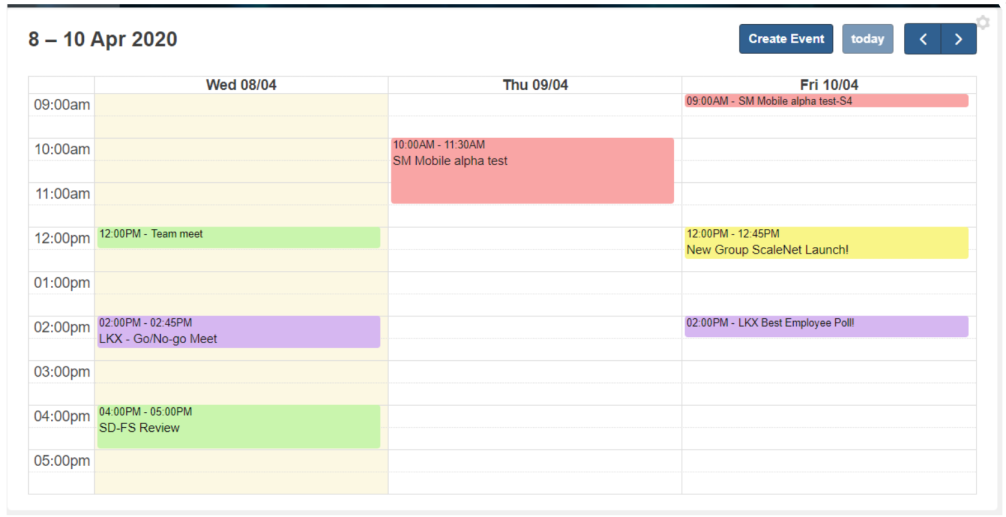Image resolution: width=1006 pixels, height=517 pixels.
Task: Click the Create Event button
Action: pyautogui.click(x=786, y=39)
